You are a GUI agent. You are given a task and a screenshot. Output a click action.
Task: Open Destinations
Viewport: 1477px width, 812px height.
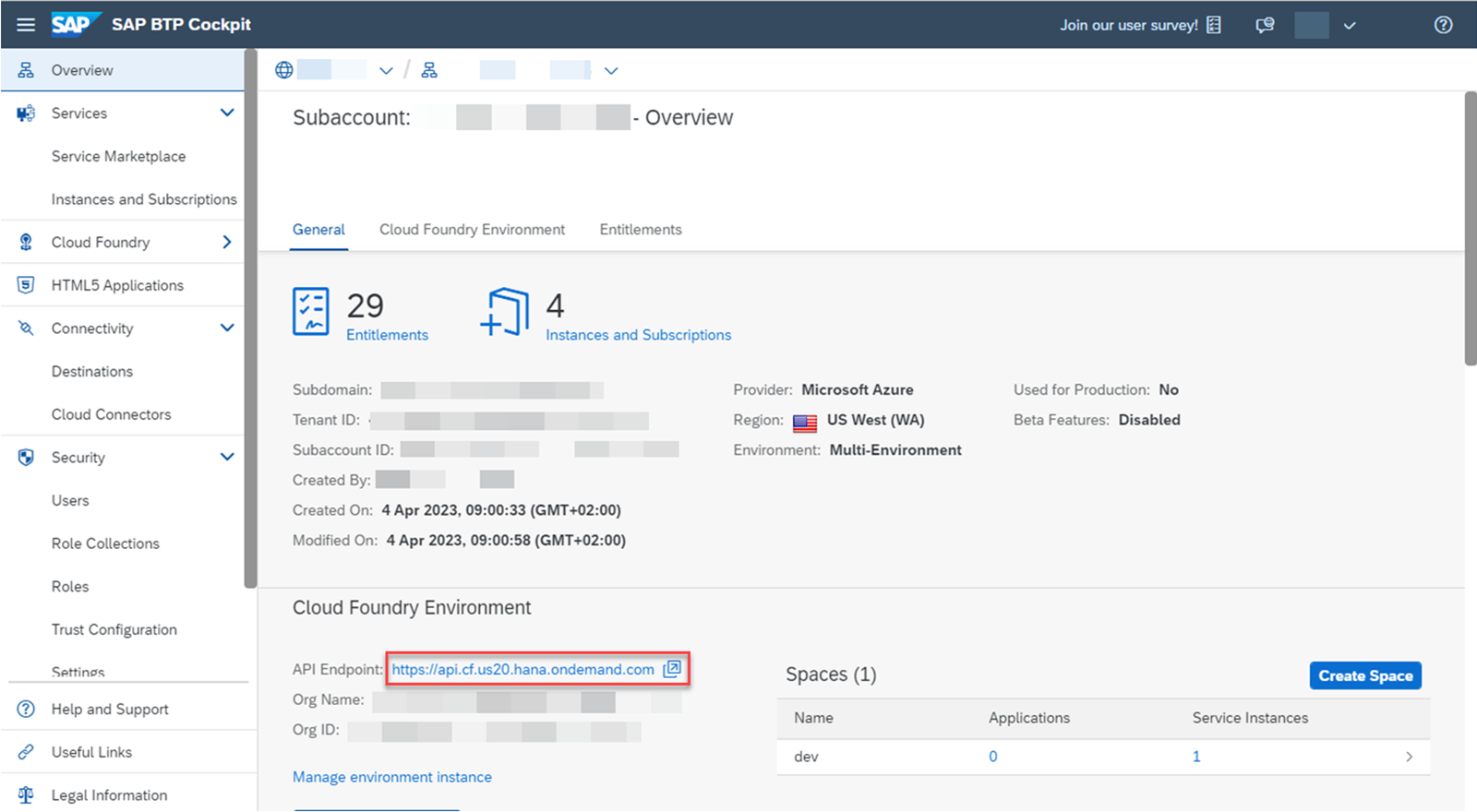[92, 372]
